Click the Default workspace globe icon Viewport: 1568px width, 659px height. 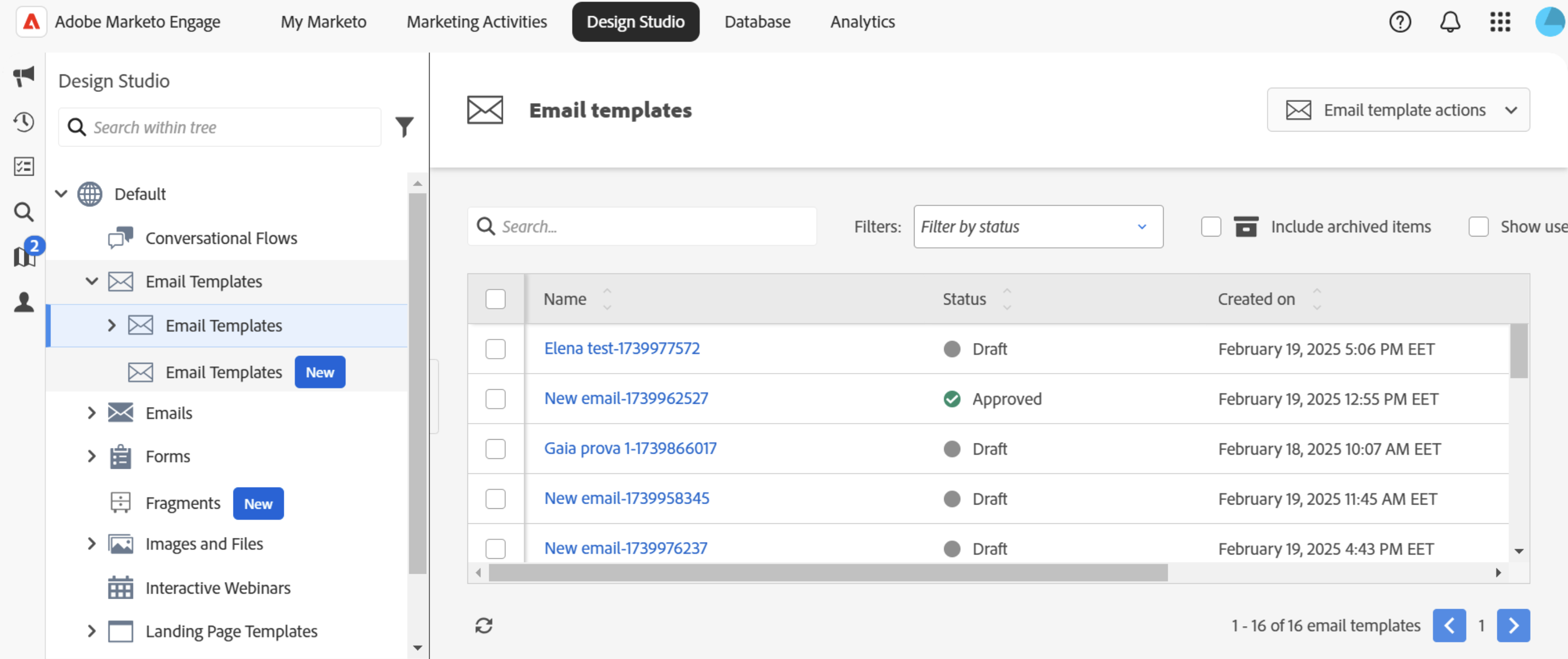[x=89, y=194]
